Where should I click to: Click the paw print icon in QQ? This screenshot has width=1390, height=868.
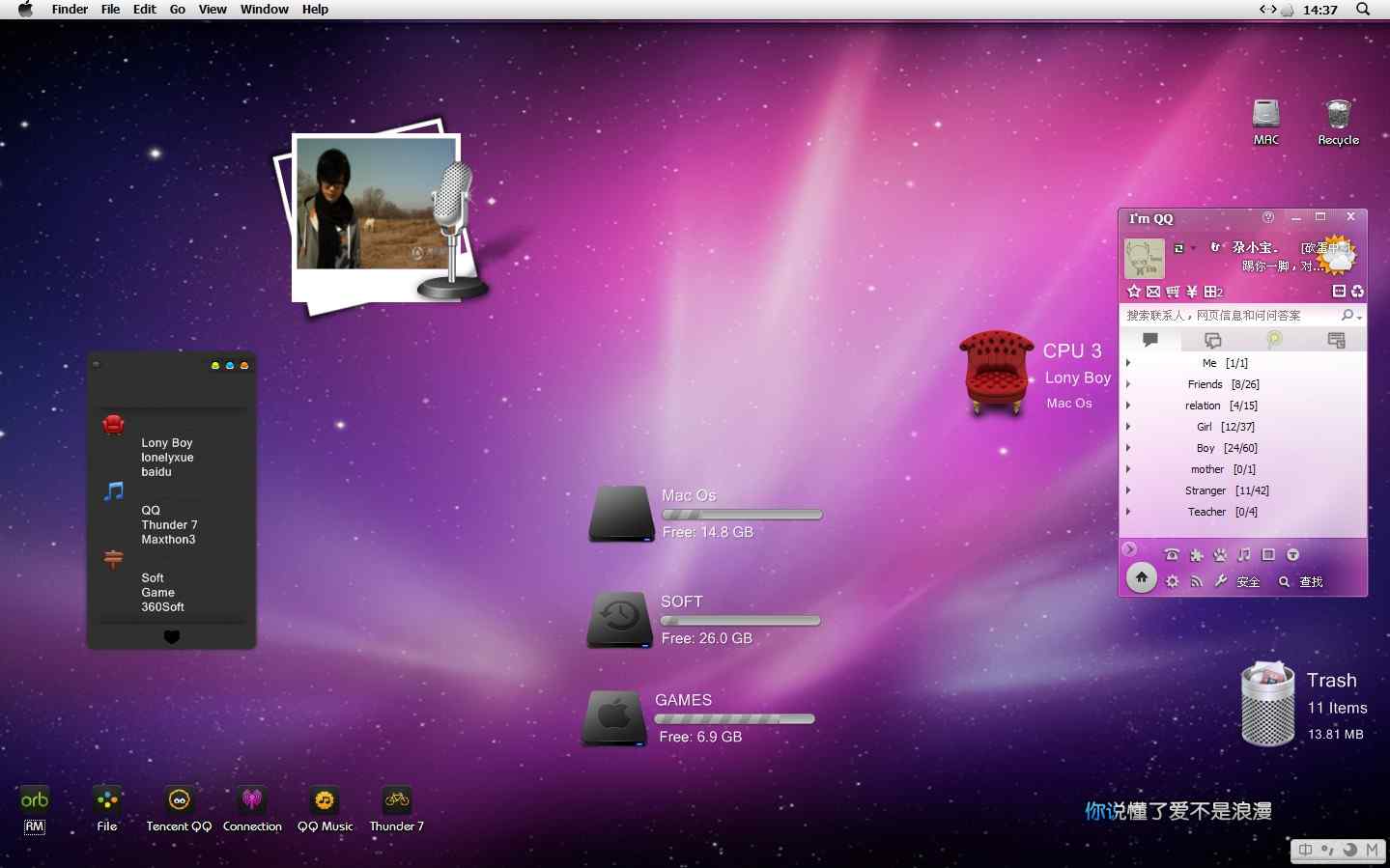click(1220, 555)
